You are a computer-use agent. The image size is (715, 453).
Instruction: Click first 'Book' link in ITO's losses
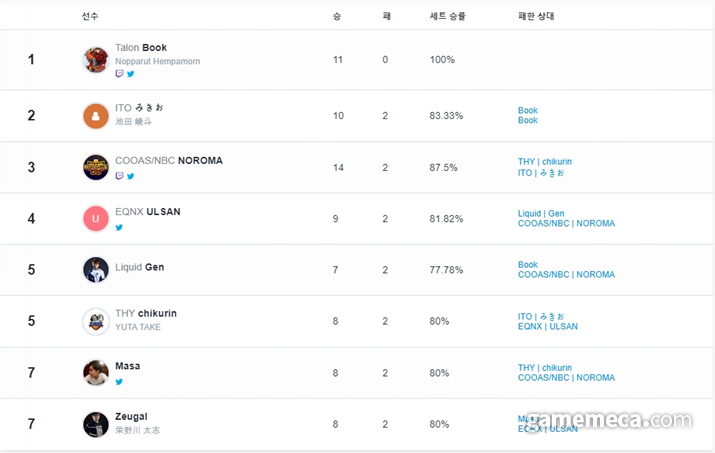pyautogui.click(x=528, y=110)
